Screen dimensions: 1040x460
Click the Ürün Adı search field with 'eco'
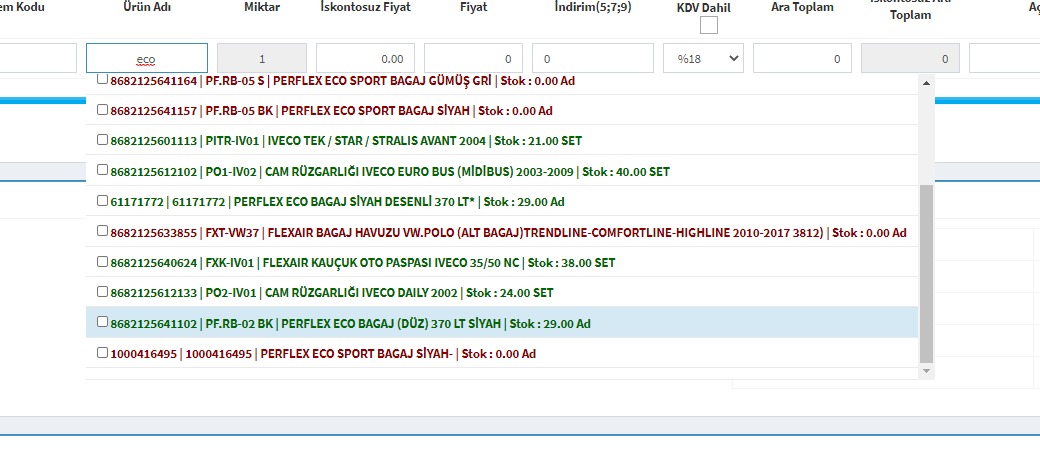click(x=147, y=59)
